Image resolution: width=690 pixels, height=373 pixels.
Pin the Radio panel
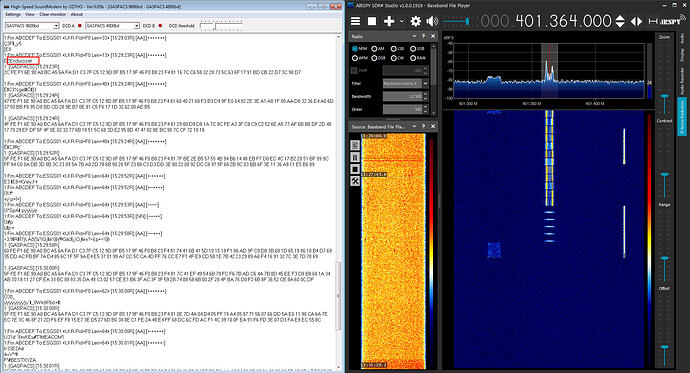tap(424, 36)
